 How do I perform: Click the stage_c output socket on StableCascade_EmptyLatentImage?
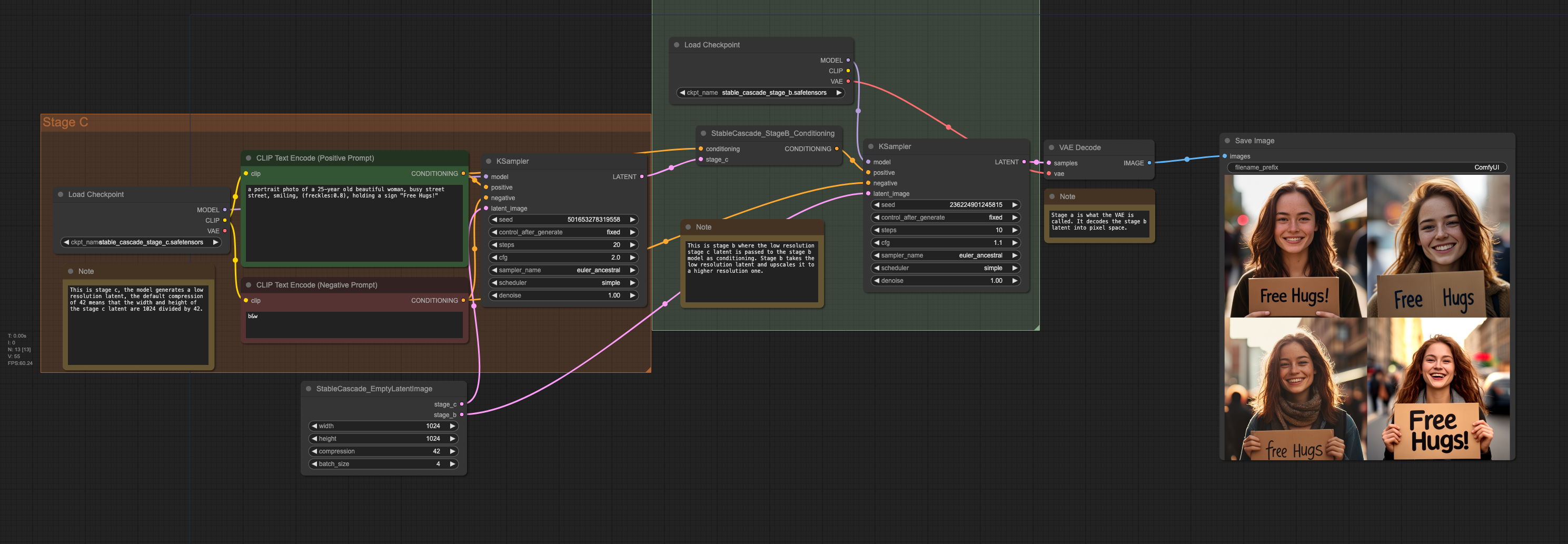point(462,404)
